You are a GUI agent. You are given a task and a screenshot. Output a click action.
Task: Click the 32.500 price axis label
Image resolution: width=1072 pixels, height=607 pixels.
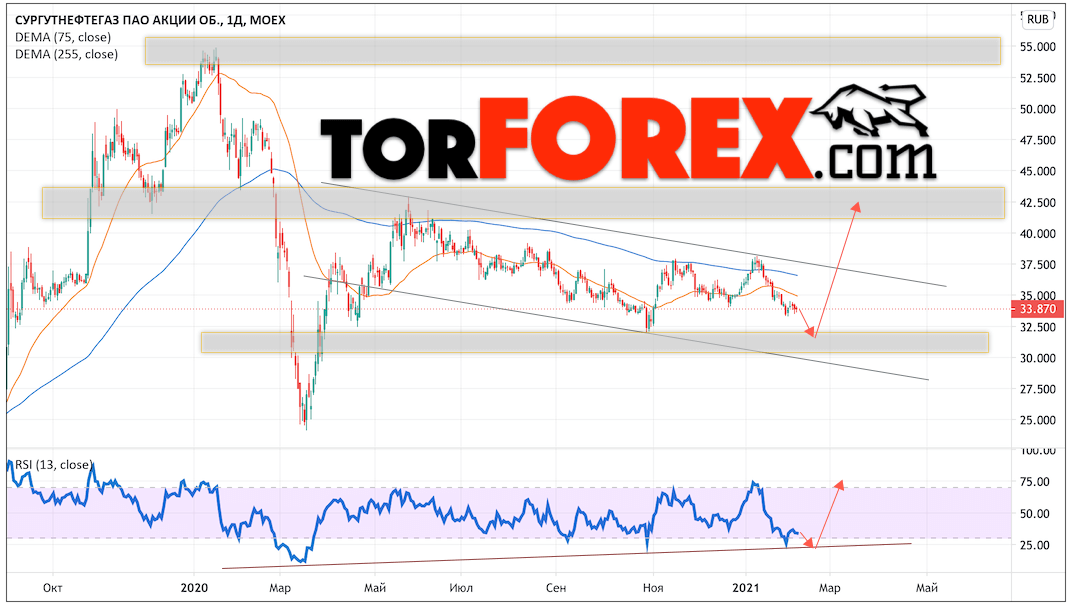(1038, 327)
